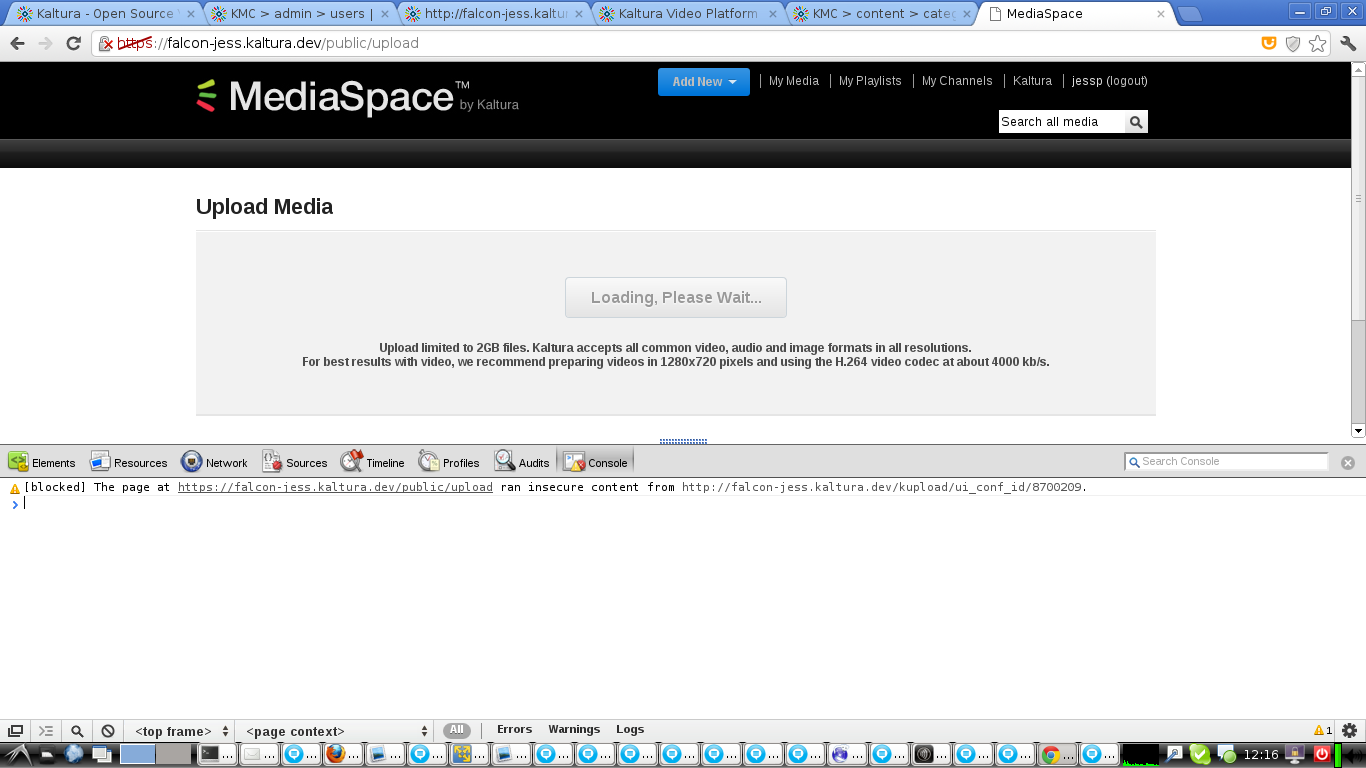Reload the current page
The image size is (1366, 768).
coord(73,43)
